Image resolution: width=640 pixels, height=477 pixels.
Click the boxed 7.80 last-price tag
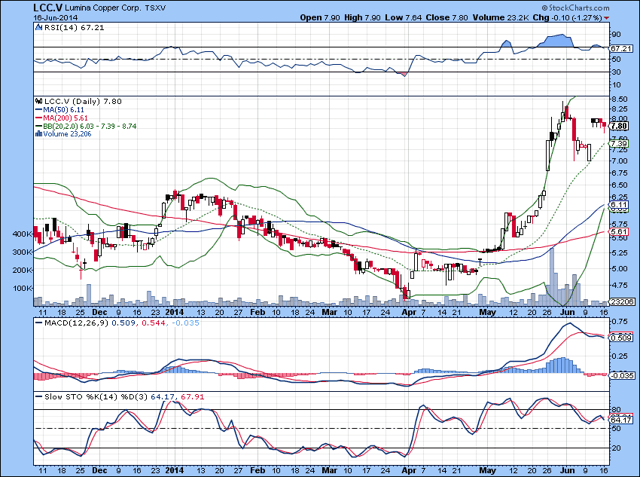click(620, 126)
